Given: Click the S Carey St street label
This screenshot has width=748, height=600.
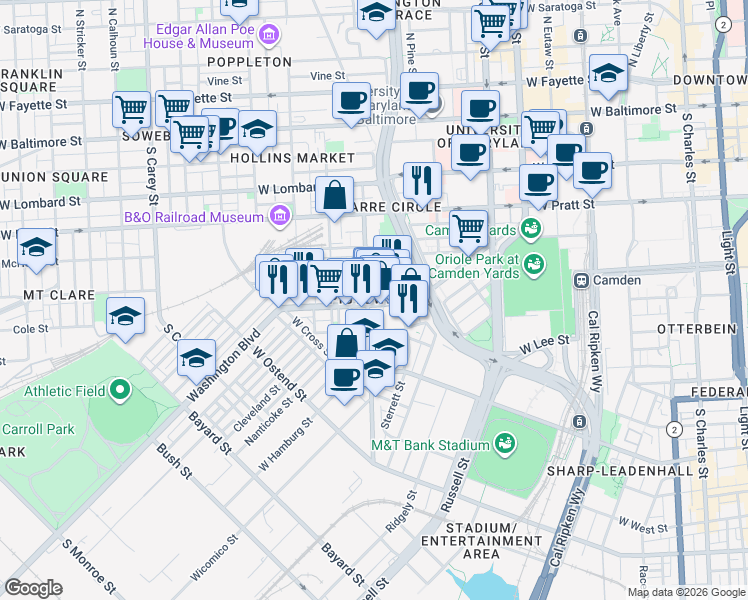Looking at the screenshot, I should (151, 175).
